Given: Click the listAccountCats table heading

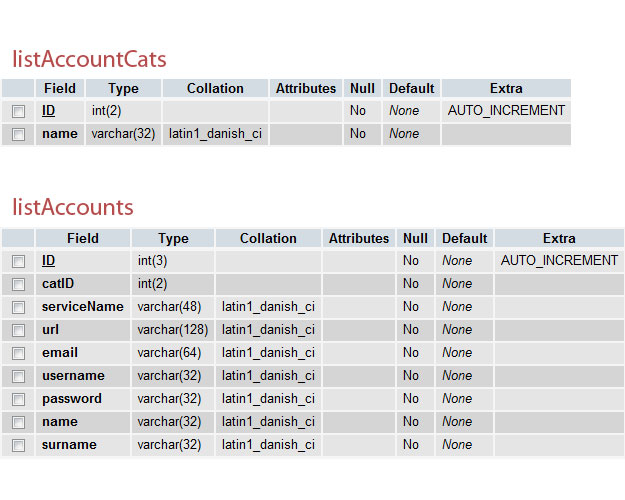Looking at the screenshot, I should coord(89,59).
